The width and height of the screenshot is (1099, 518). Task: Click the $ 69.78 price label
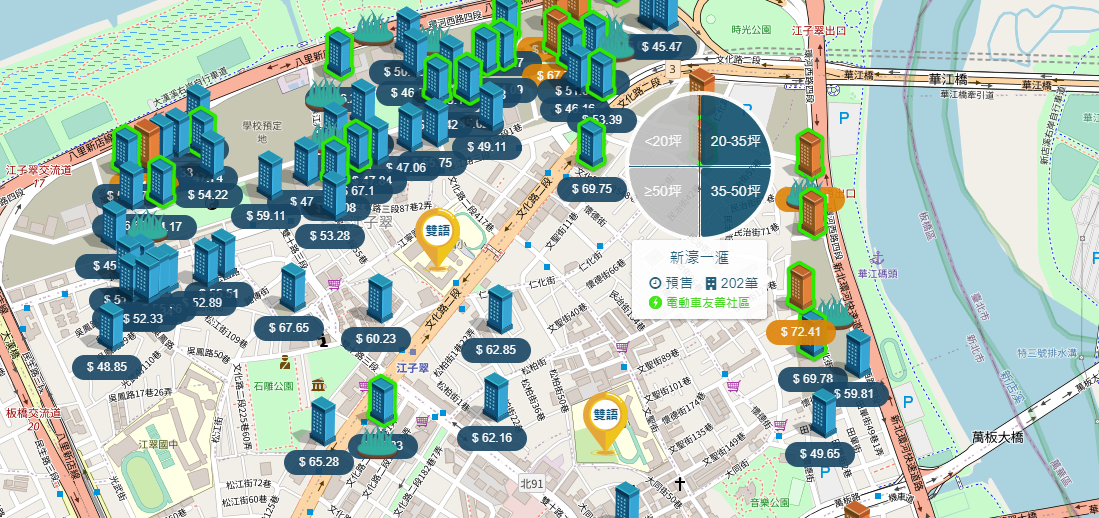pos(813,379)
